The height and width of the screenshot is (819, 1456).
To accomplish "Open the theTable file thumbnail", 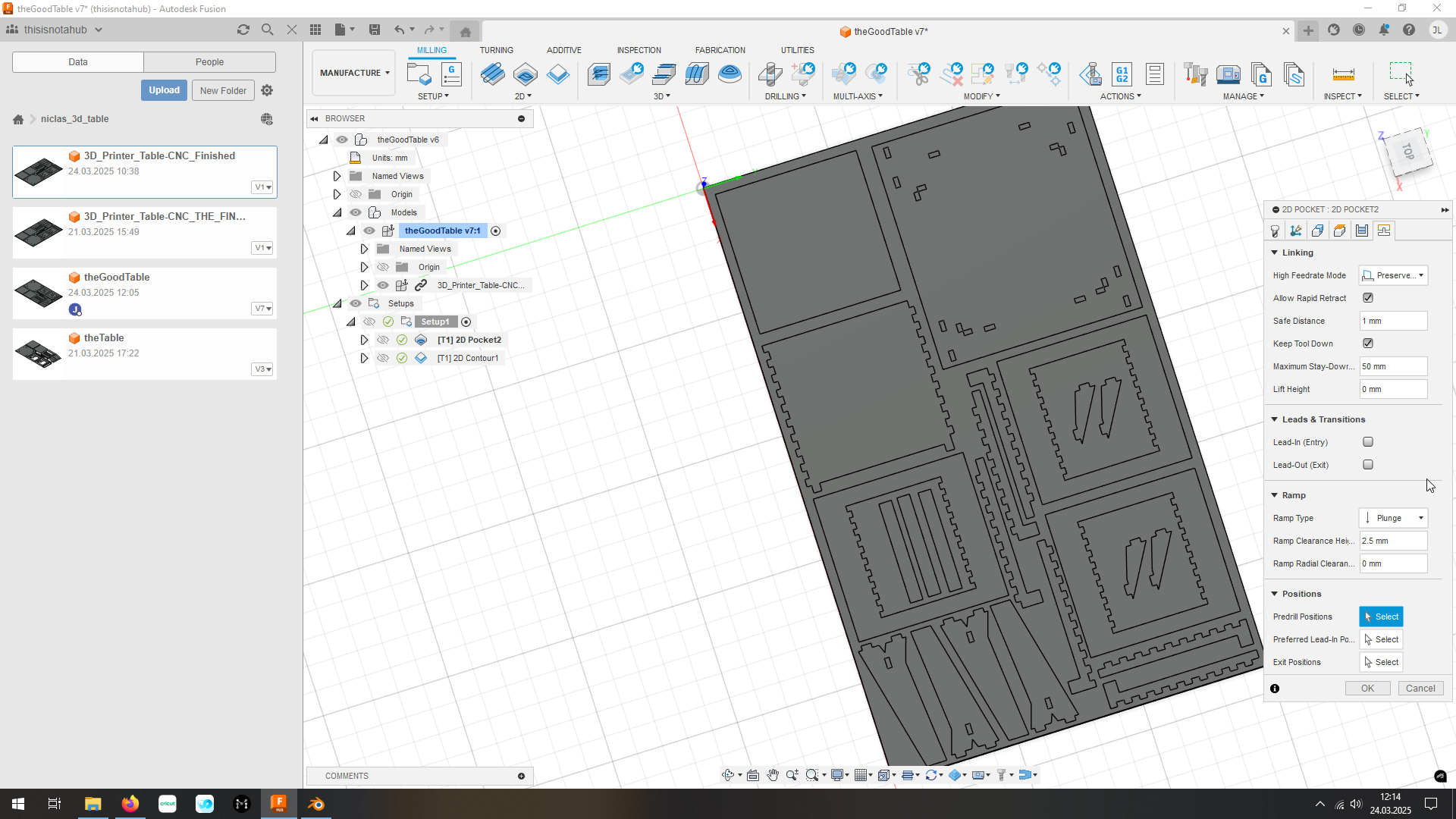I will [x=39, y=353].
